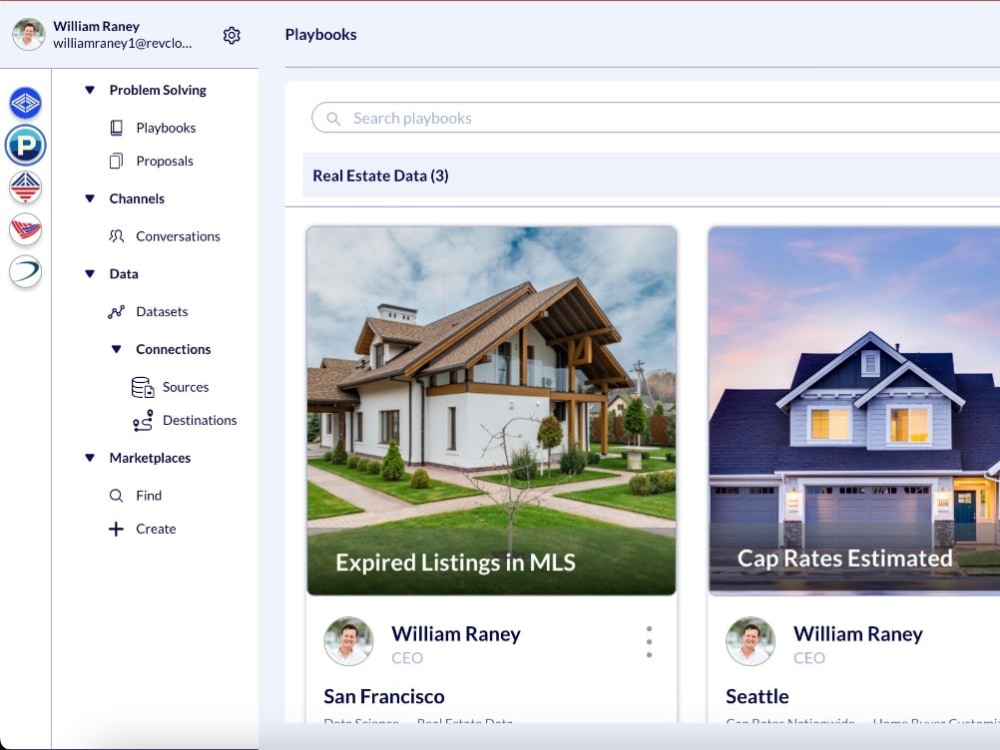Click the Problem Solving section label
The width and height of the screenshot is (1000, 750).
[158, 90]
